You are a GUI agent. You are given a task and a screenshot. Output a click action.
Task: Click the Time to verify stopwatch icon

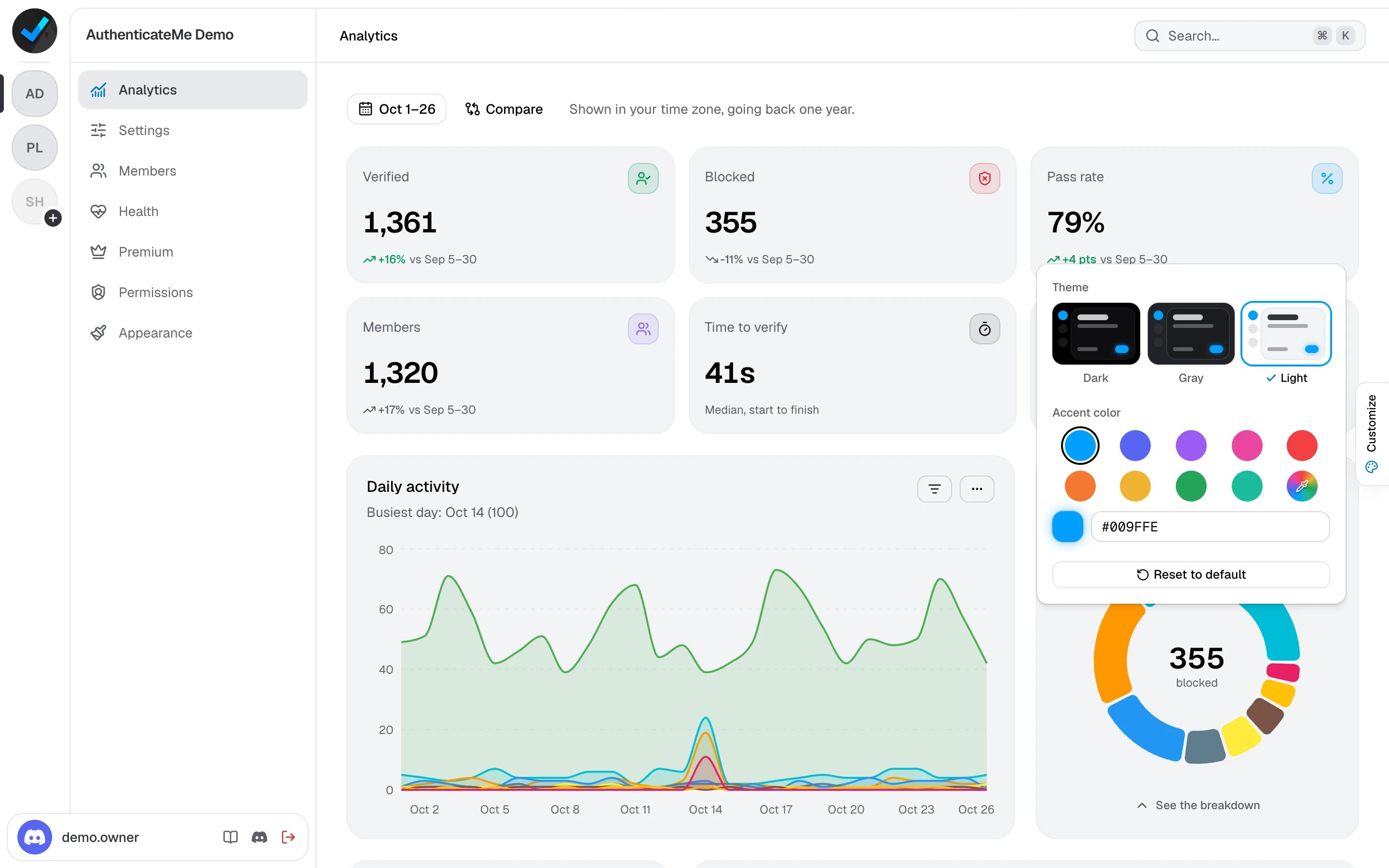[x=984, y=329]
